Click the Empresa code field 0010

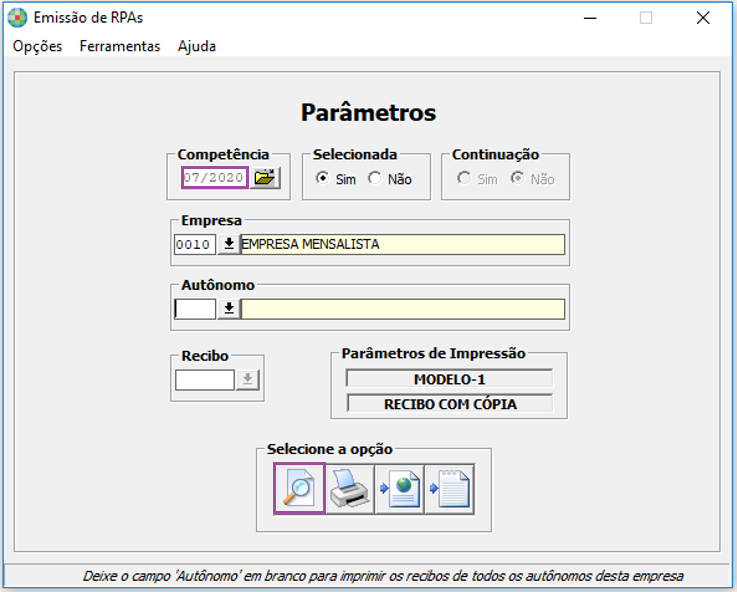pyautogui.click(x=195, y=244)
